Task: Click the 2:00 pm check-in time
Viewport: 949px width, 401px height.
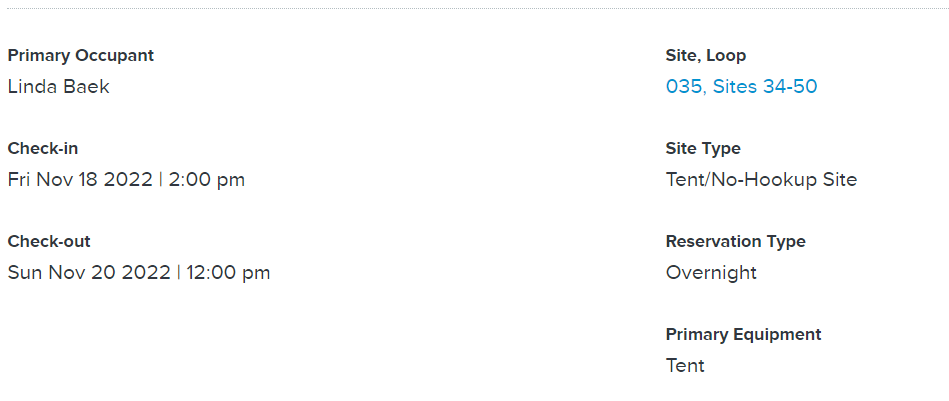Action: [207, 180]
